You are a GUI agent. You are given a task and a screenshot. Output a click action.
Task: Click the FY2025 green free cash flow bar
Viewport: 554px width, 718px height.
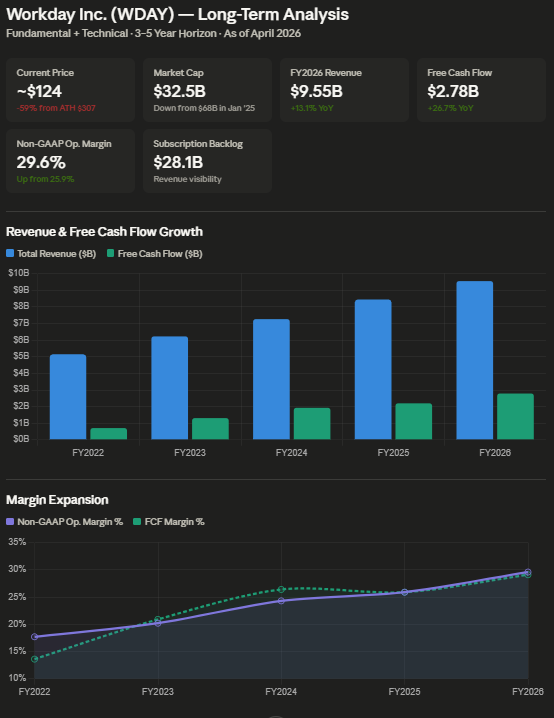click(413, 421)
